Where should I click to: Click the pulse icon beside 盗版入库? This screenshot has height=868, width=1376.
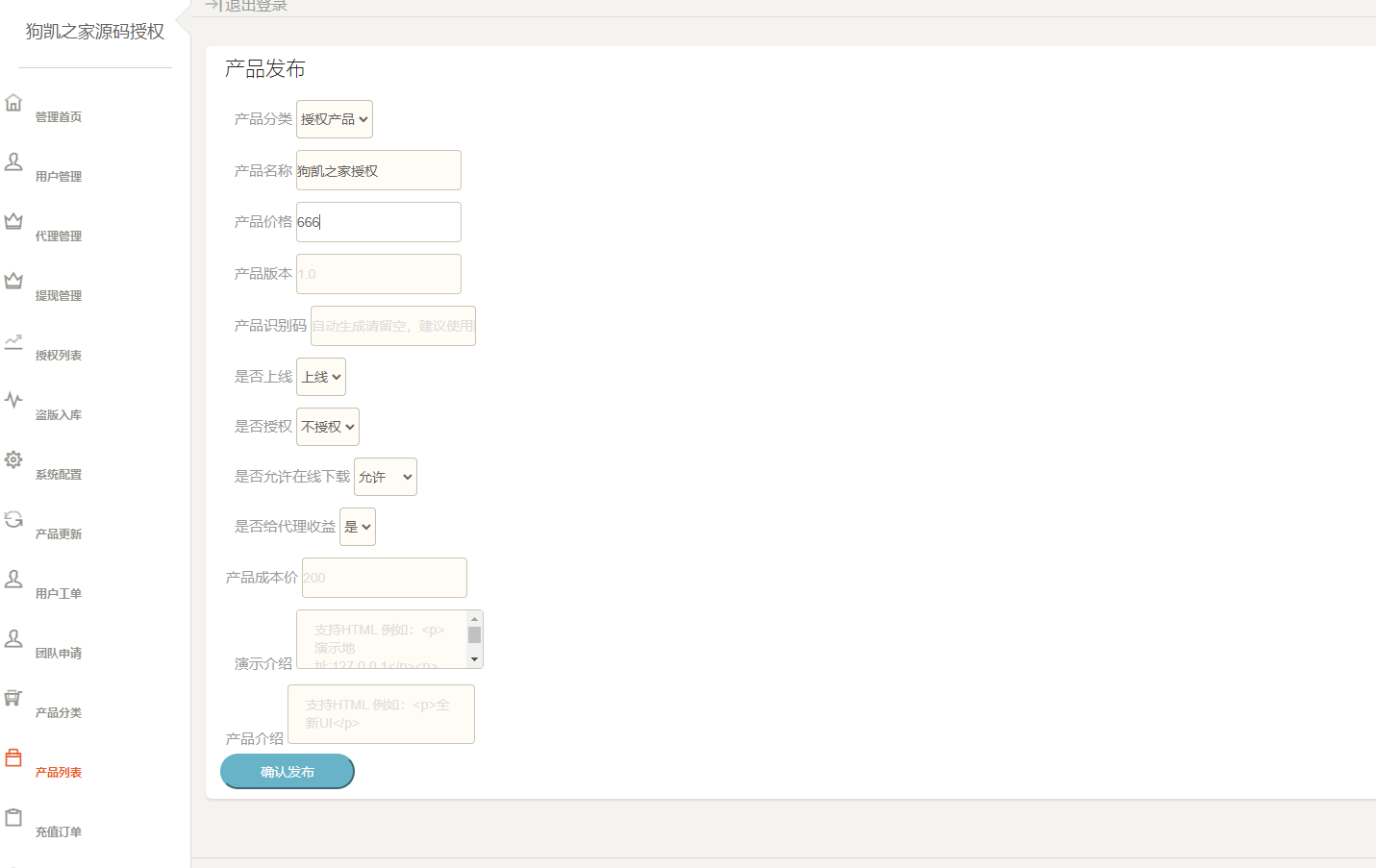13,401
